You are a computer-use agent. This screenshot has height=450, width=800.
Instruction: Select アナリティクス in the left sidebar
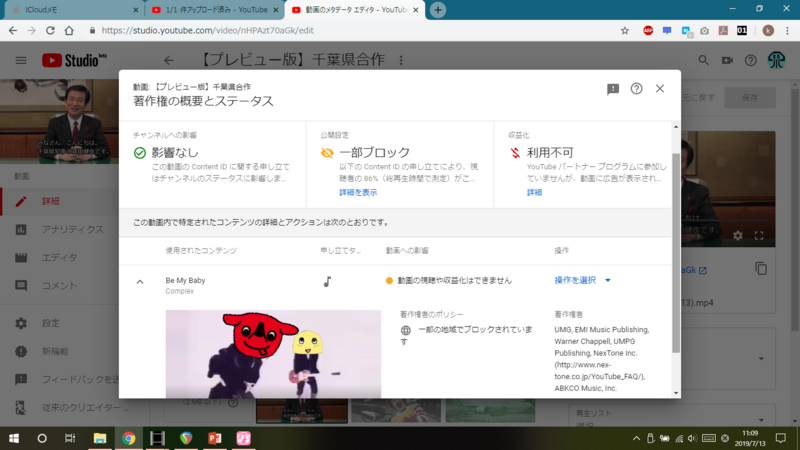pos(60,230)
